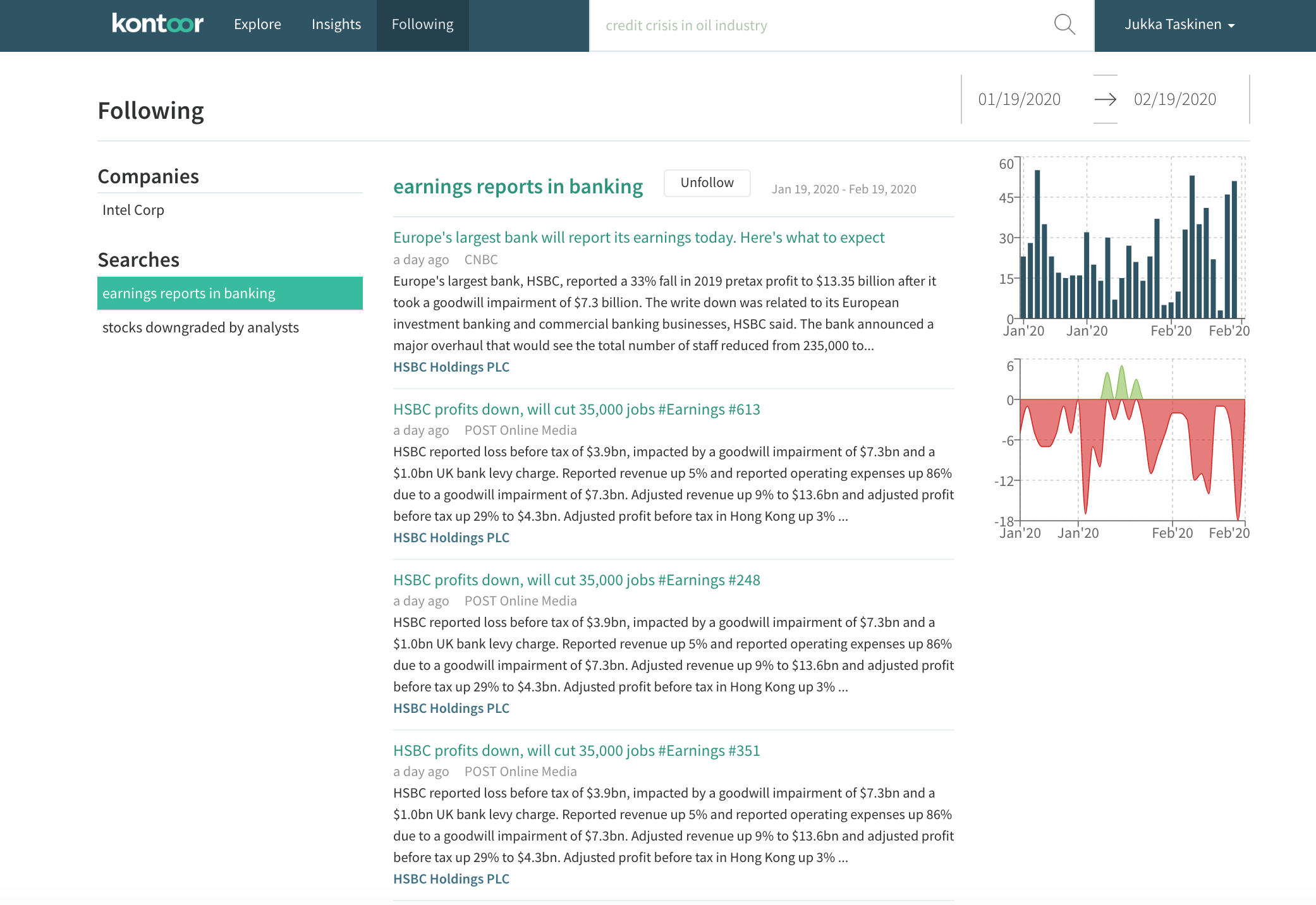
Task: Click HSBC Holdings PLC tag under #248 article
Action: point(451,708)
